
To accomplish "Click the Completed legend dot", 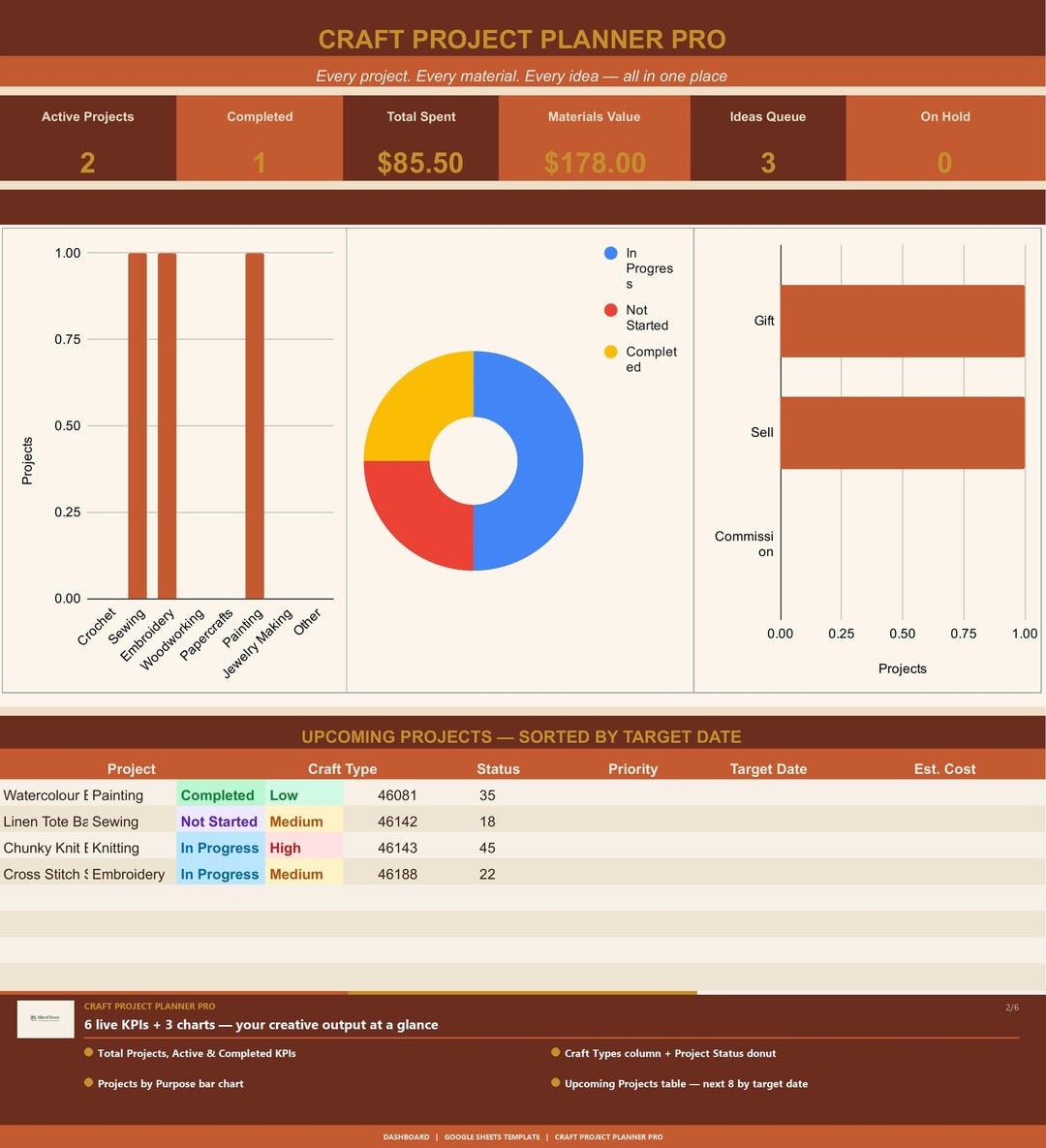I will point(610,353).
